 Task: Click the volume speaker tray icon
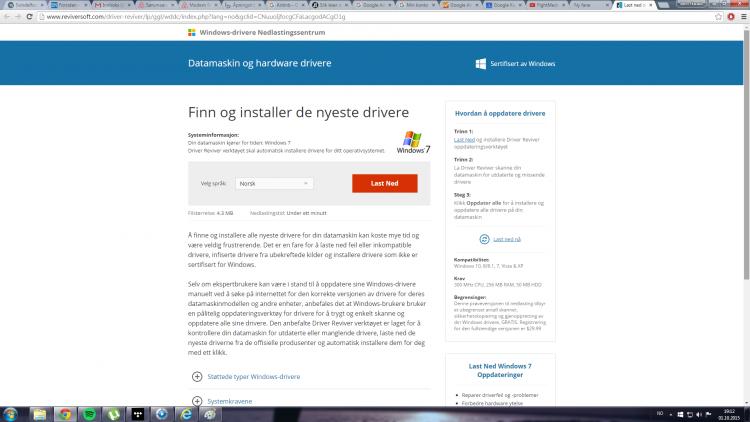699,414
